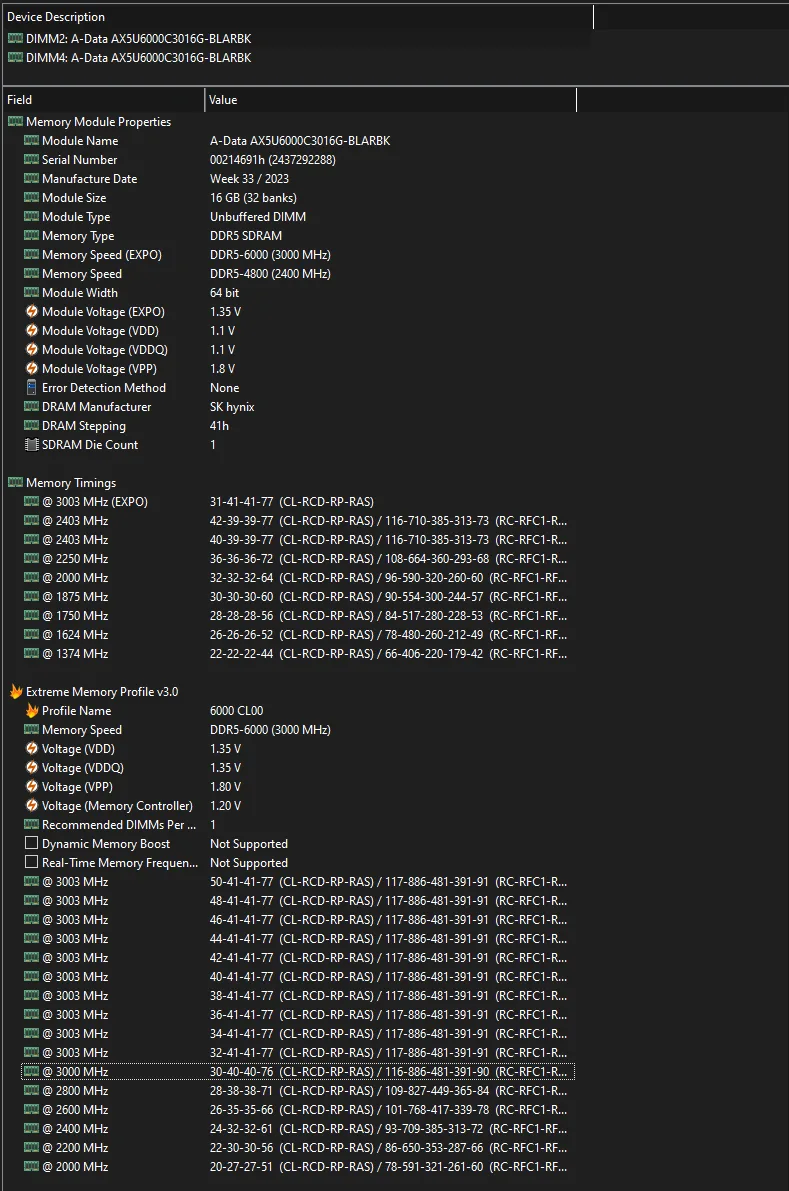The width and height of the screenshot is (789, 1191).
Task: Select the Serial Number row
Action: tap(298, 160)
